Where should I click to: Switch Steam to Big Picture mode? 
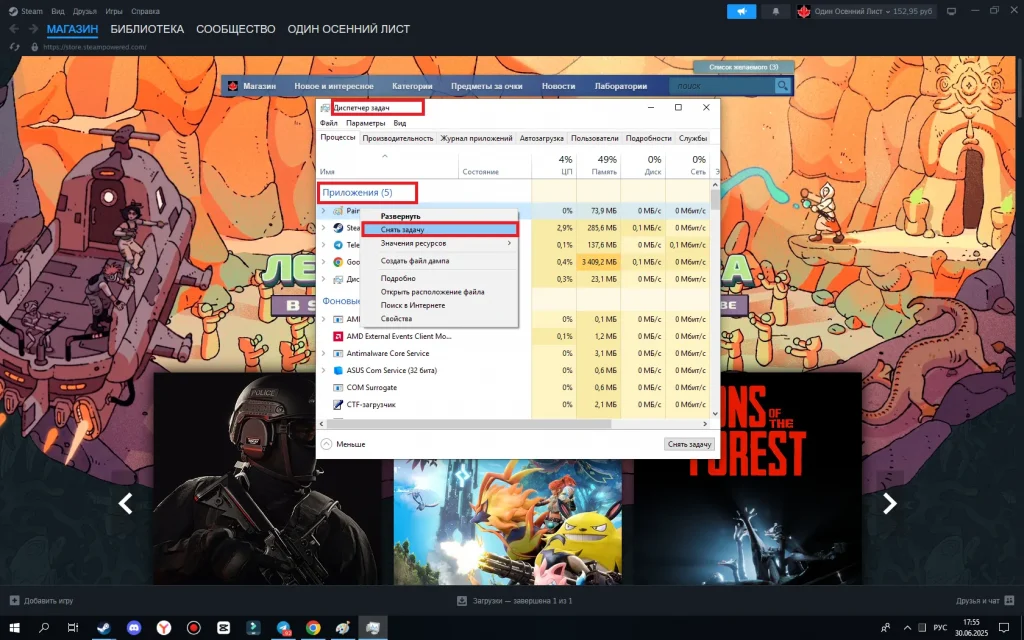tap(952, 11)
